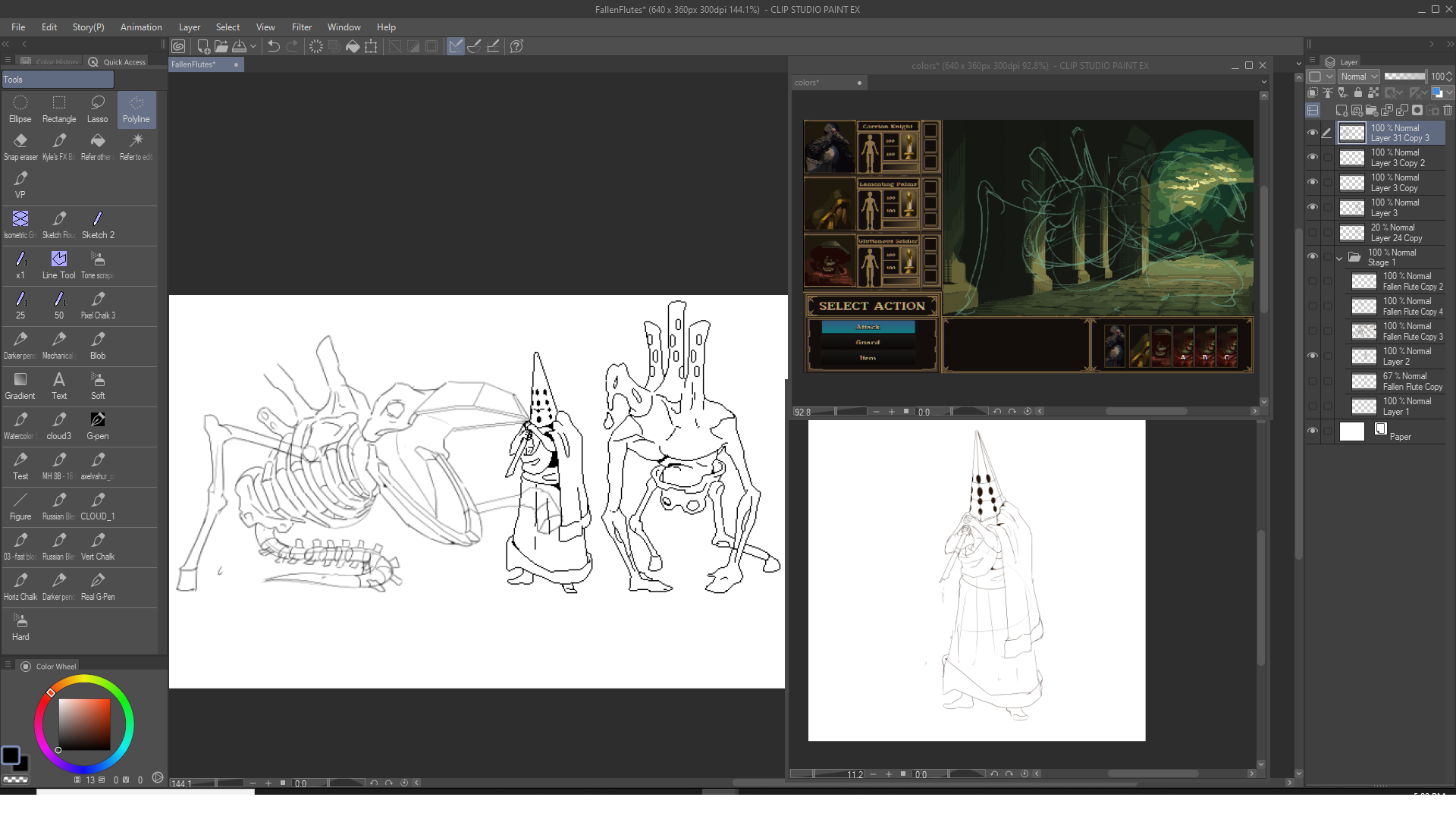The image size is (1456, 819).
Task: Select the Blob brush sub tool
Action: (x=98, y=345)
